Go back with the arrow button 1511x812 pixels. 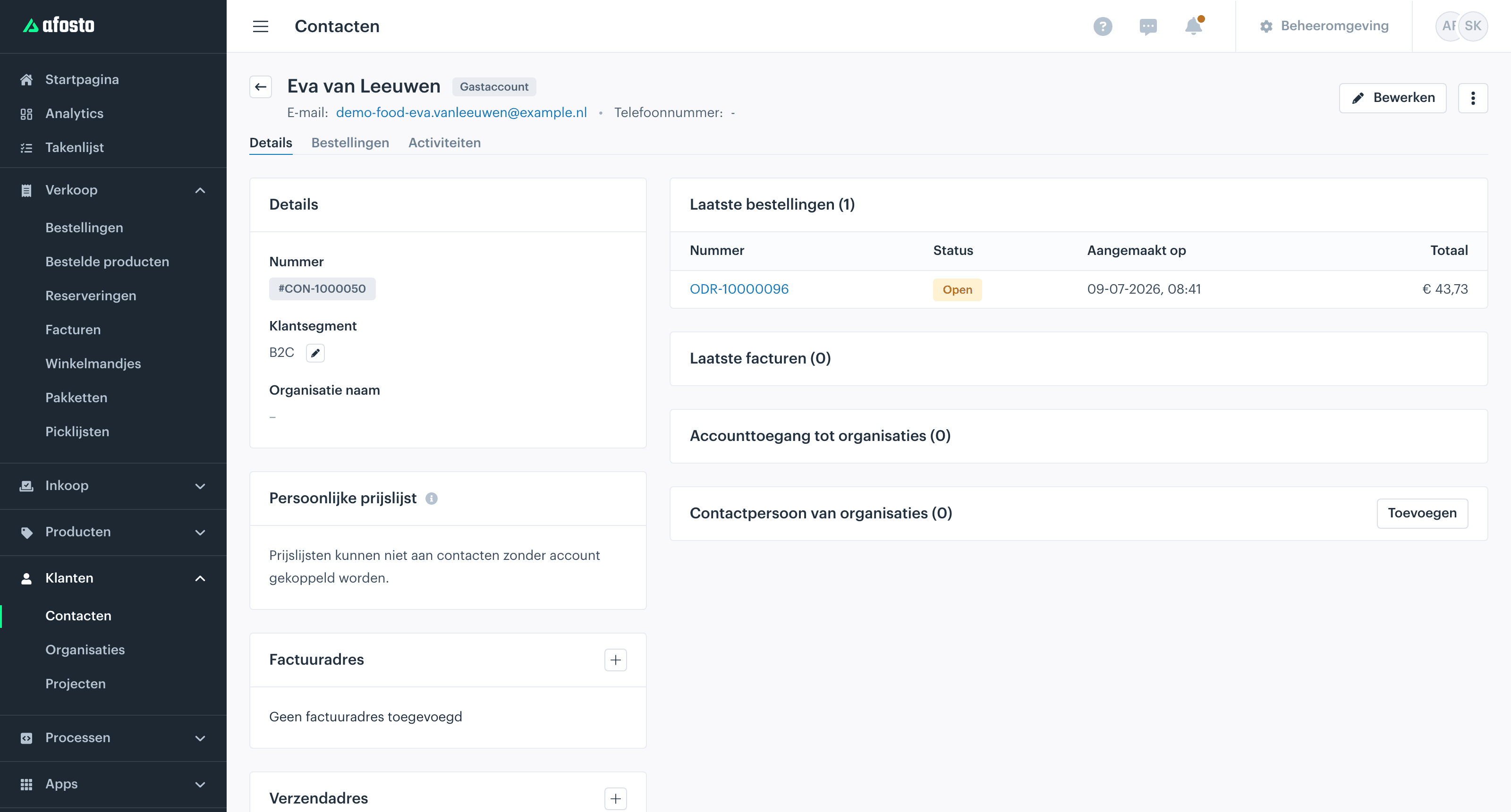pyautogui.click(x=261, y=87)
